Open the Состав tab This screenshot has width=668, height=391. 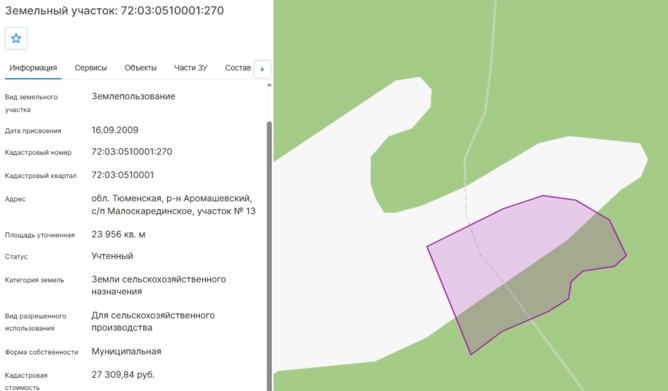(238, 68)
